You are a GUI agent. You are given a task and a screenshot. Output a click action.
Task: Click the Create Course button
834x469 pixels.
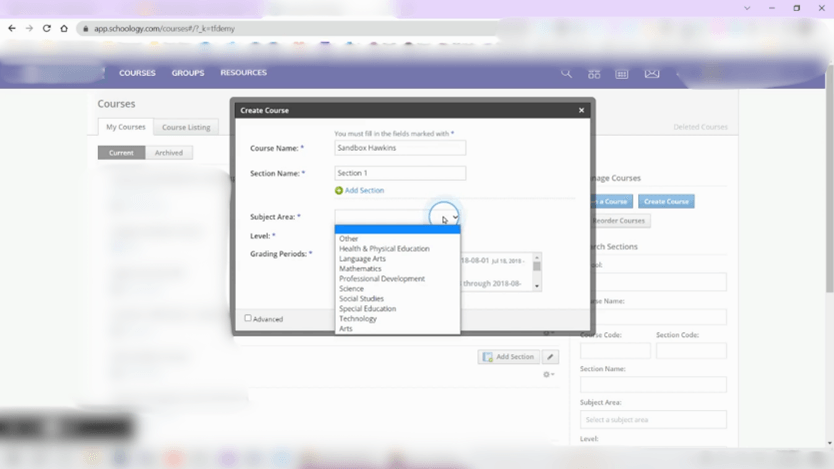point(666,202)
